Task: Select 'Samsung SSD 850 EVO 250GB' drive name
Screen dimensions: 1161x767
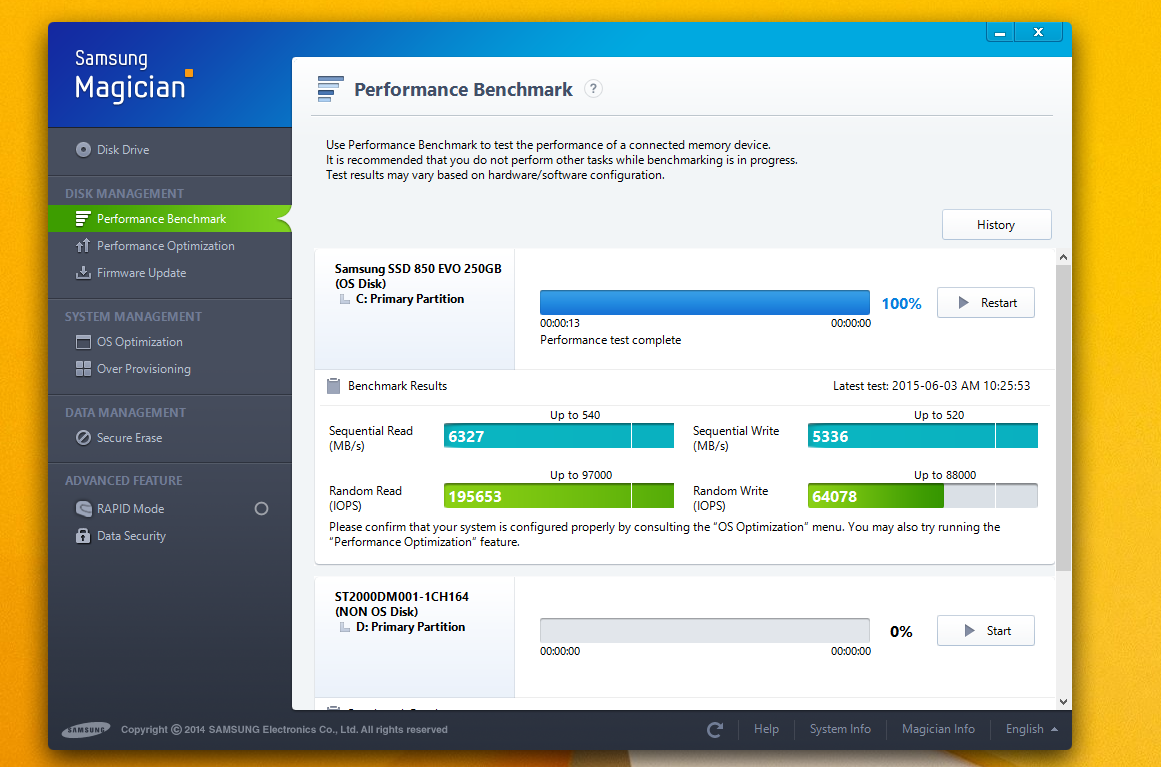Action: coord(418,269)
